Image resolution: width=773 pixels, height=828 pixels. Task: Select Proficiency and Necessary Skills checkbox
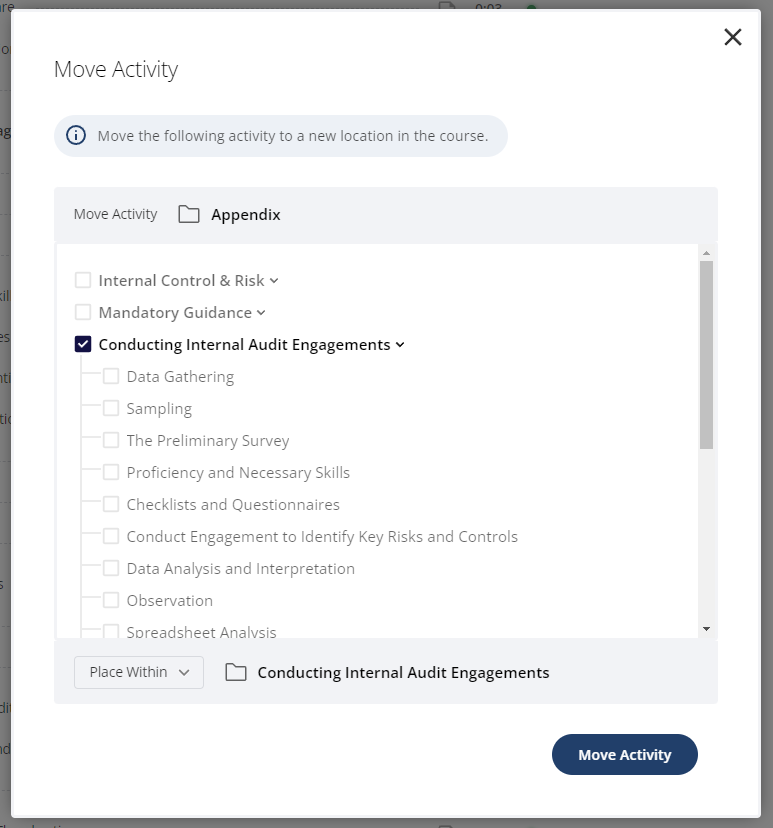(111, 472)
